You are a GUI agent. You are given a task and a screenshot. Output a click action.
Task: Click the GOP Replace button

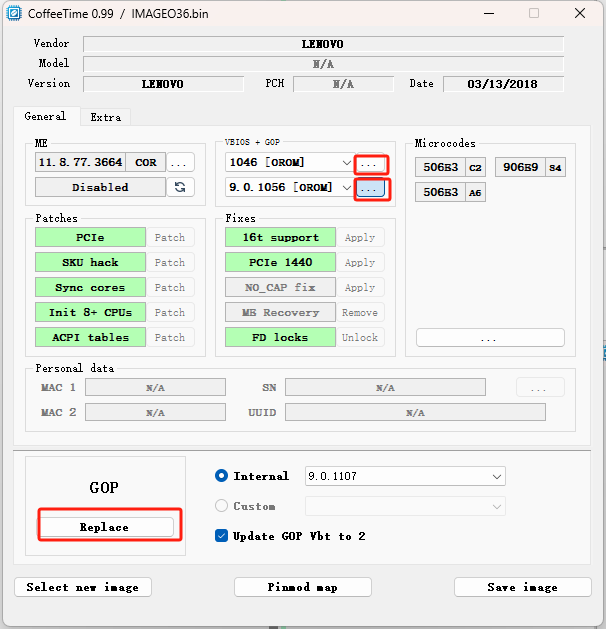pos(105,527)
